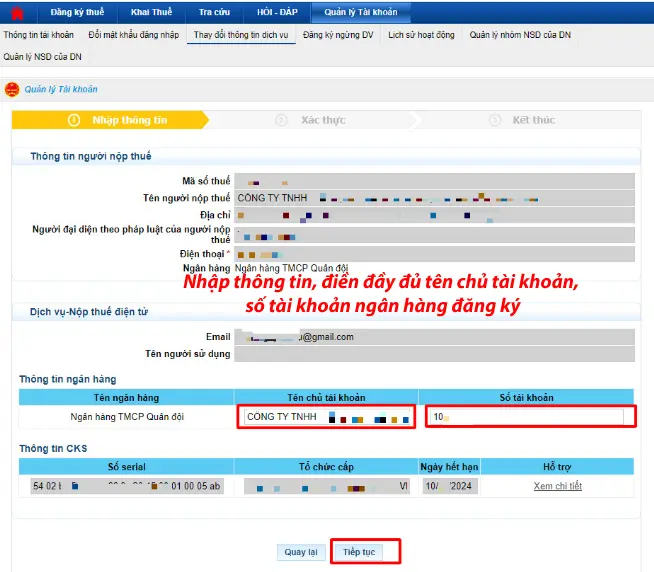The height and width of the screenshot is (572, 654).
Task: Open the Khai Thuế menu
Action: [x=151, y=13]
